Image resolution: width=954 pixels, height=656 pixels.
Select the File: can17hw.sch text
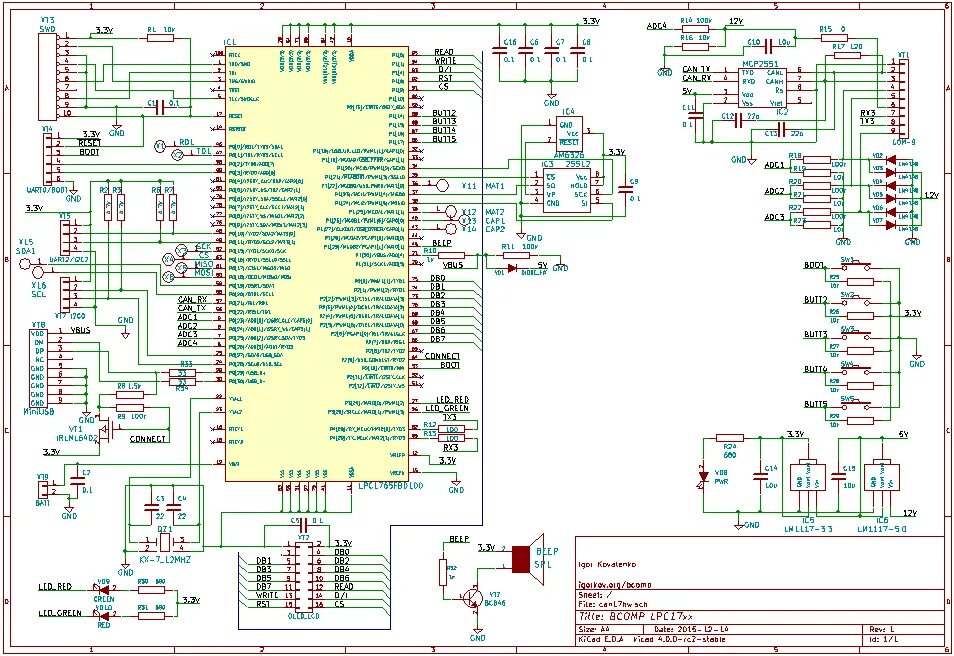[613, 605]
